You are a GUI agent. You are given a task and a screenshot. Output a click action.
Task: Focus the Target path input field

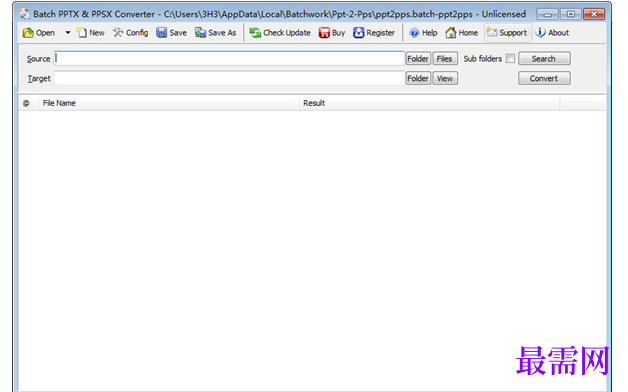(229, 78)
